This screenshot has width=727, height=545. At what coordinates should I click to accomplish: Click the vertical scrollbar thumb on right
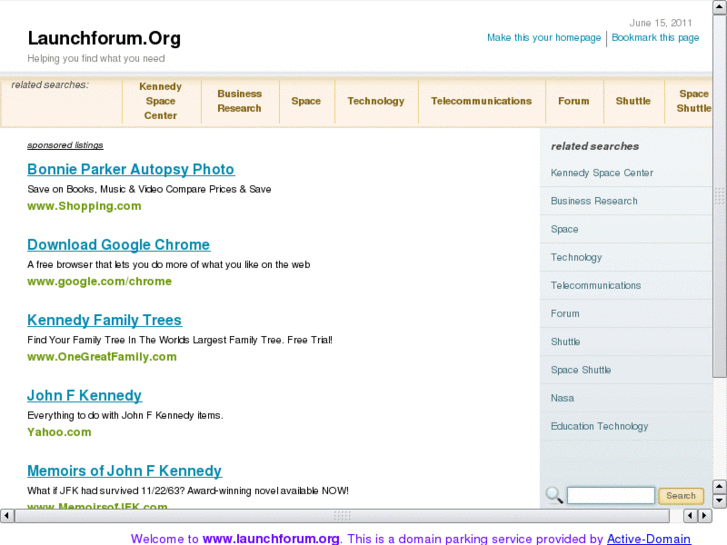(x=720, y=197)
